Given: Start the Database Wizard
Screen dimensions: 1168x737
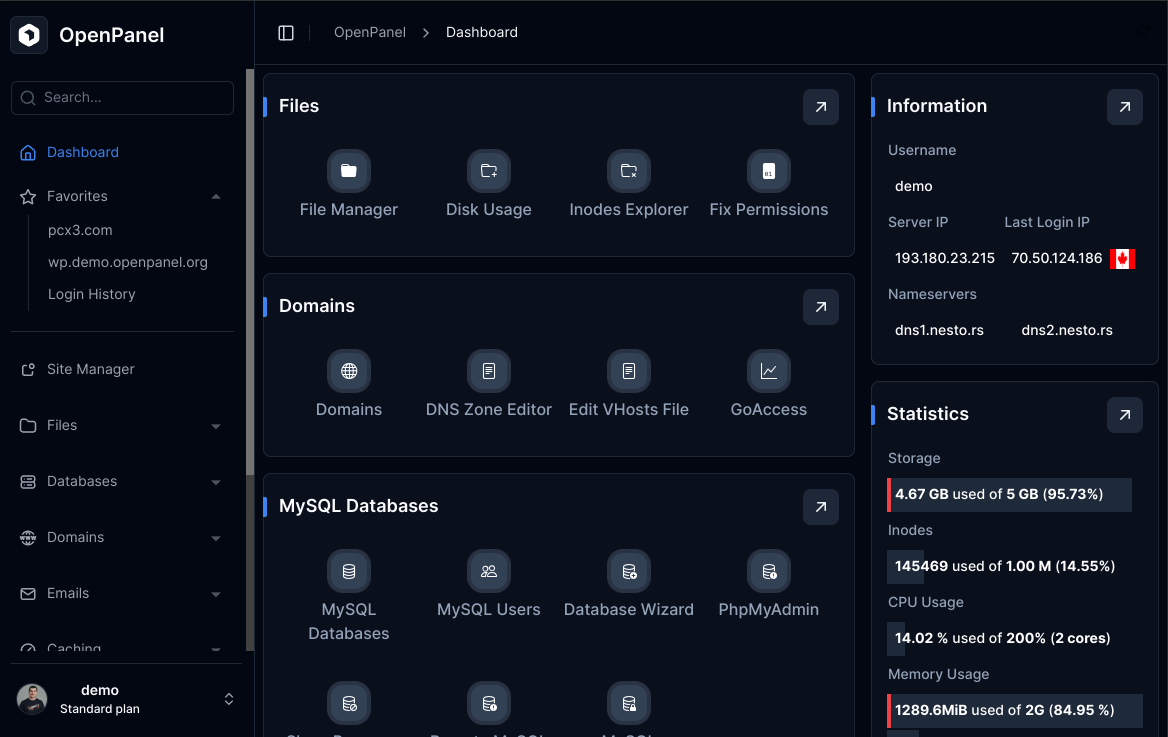Looking at the screenshot, I should point(629,571).
